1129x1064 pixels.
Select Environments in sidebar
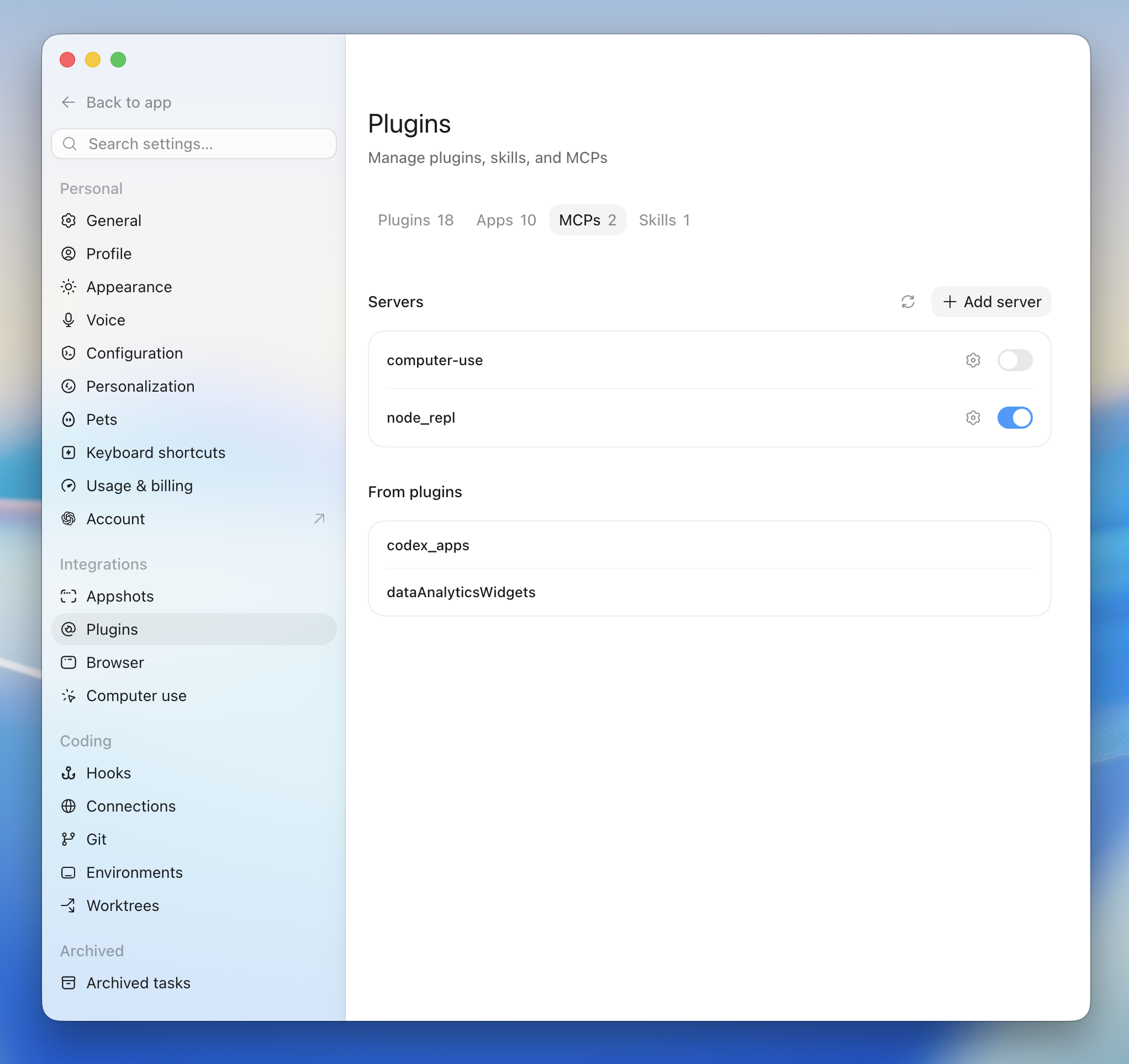[x=194, y=872]
